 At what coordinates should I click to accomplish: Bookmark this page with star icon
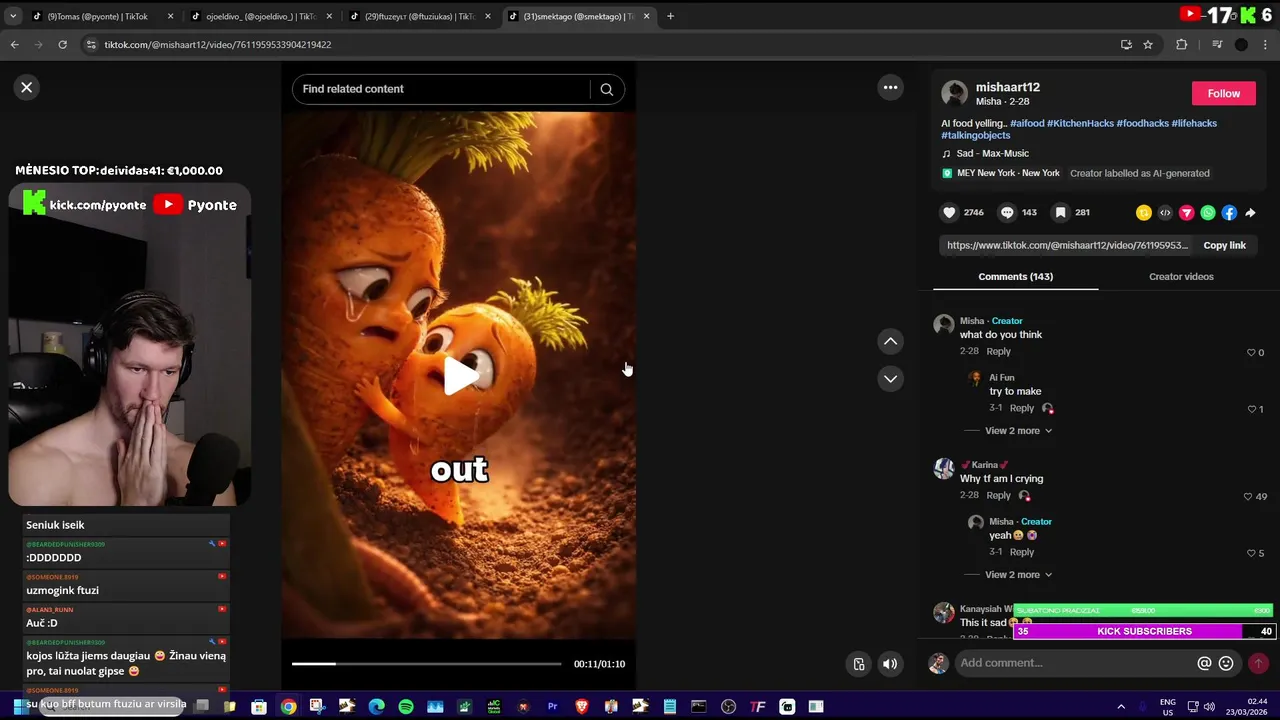coord(1148,44)
